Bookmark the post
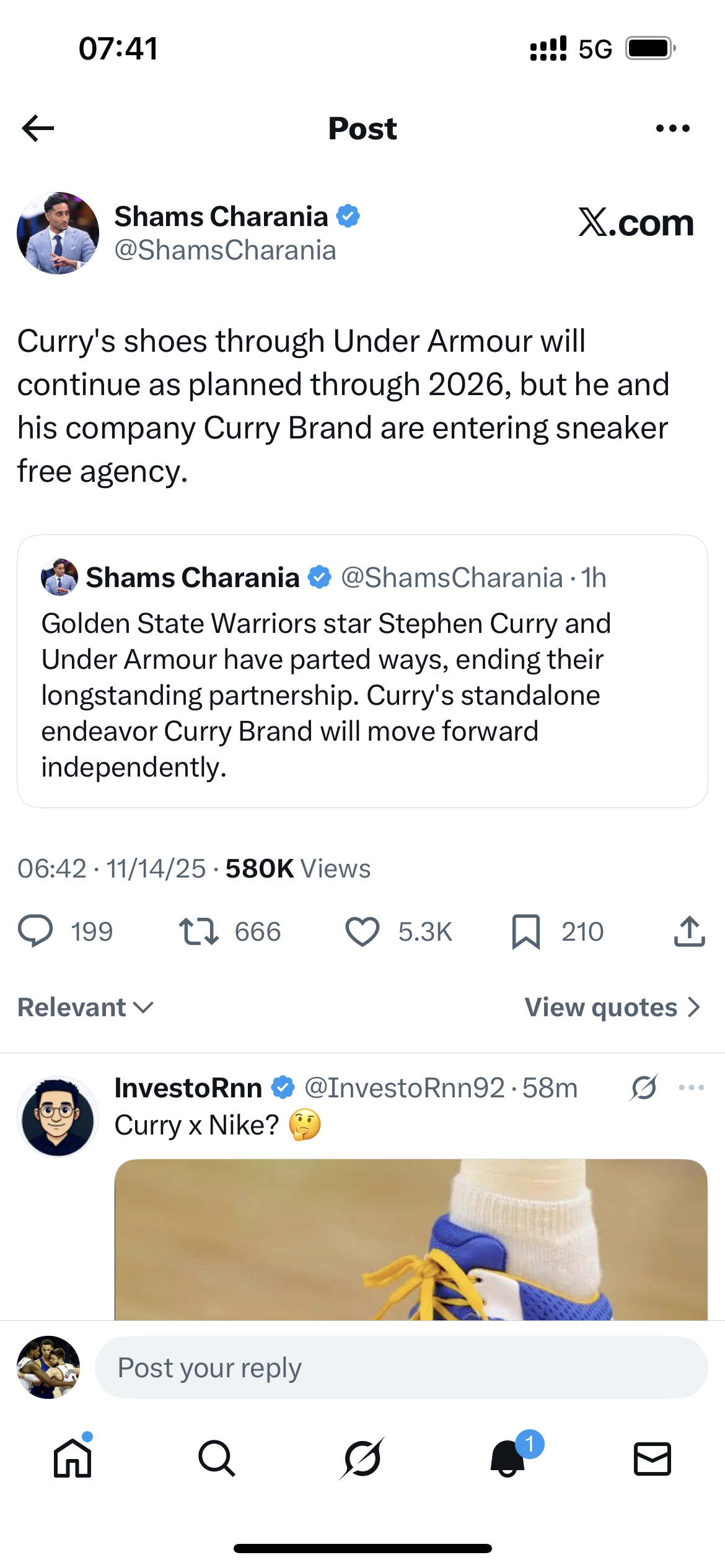This screenshot has height=1568, width=725. (x=526, y=931)
